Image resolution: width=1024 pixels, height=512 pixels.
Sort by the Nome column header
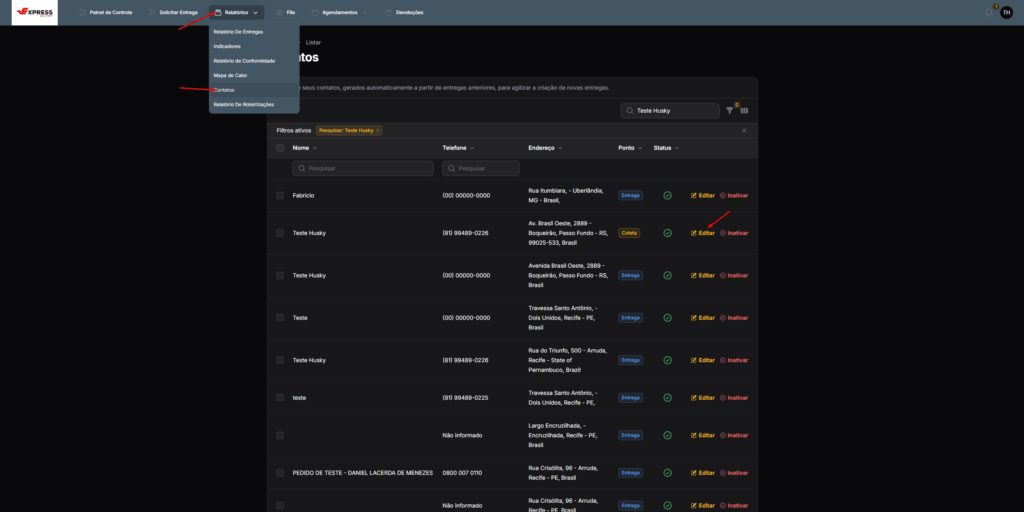click(305, 148)
